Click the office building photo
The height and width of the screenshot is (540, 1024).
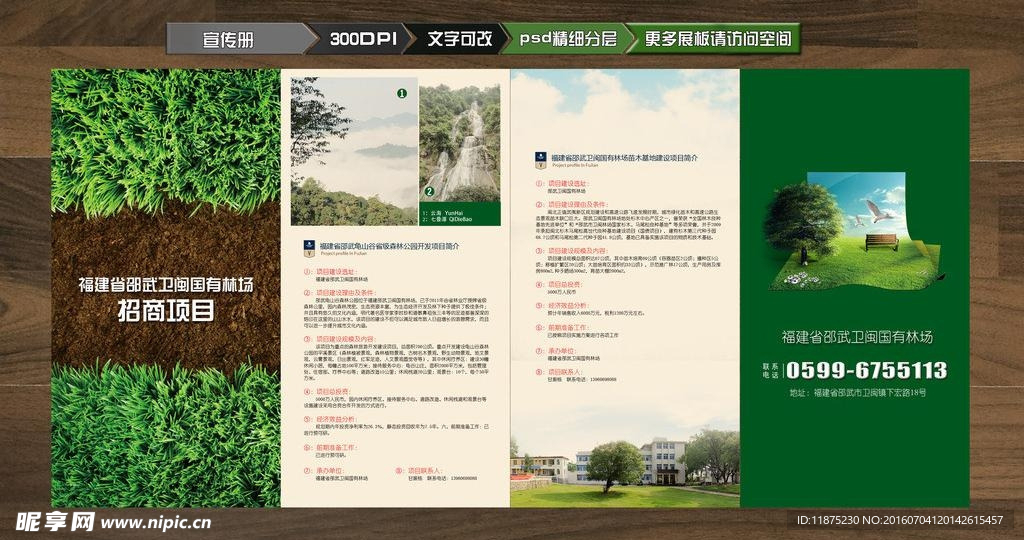625,468
